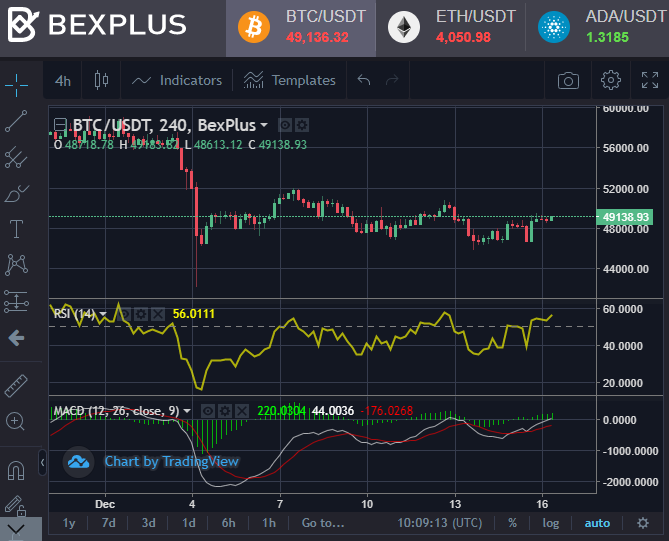Enter fullscreen chart mode
Viewport: 669px width, 541px height.
650,80
